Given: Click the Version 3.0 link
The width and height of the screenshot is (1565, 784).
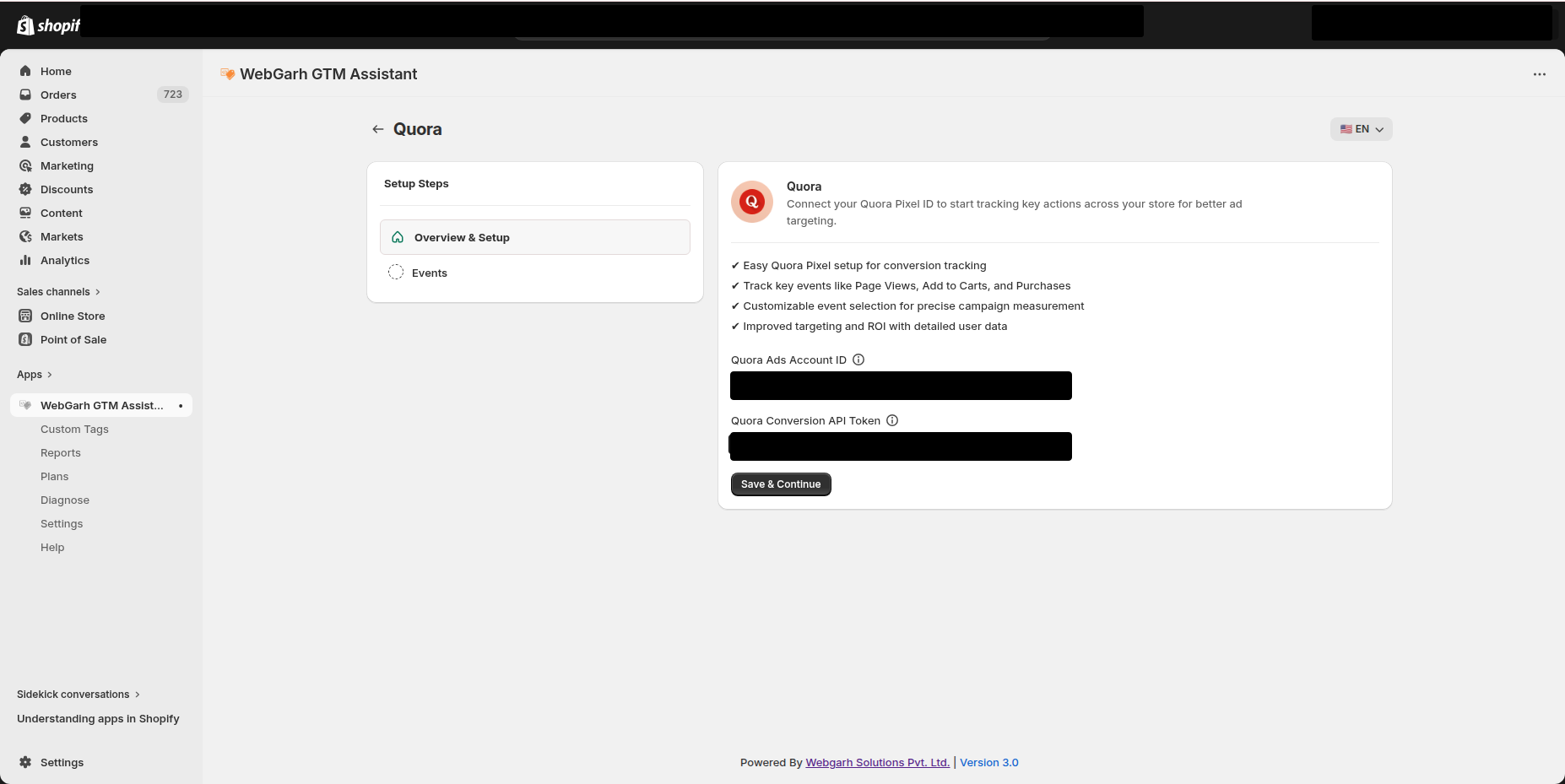Looking at the screenshot, I should click(x=989, y=763).
